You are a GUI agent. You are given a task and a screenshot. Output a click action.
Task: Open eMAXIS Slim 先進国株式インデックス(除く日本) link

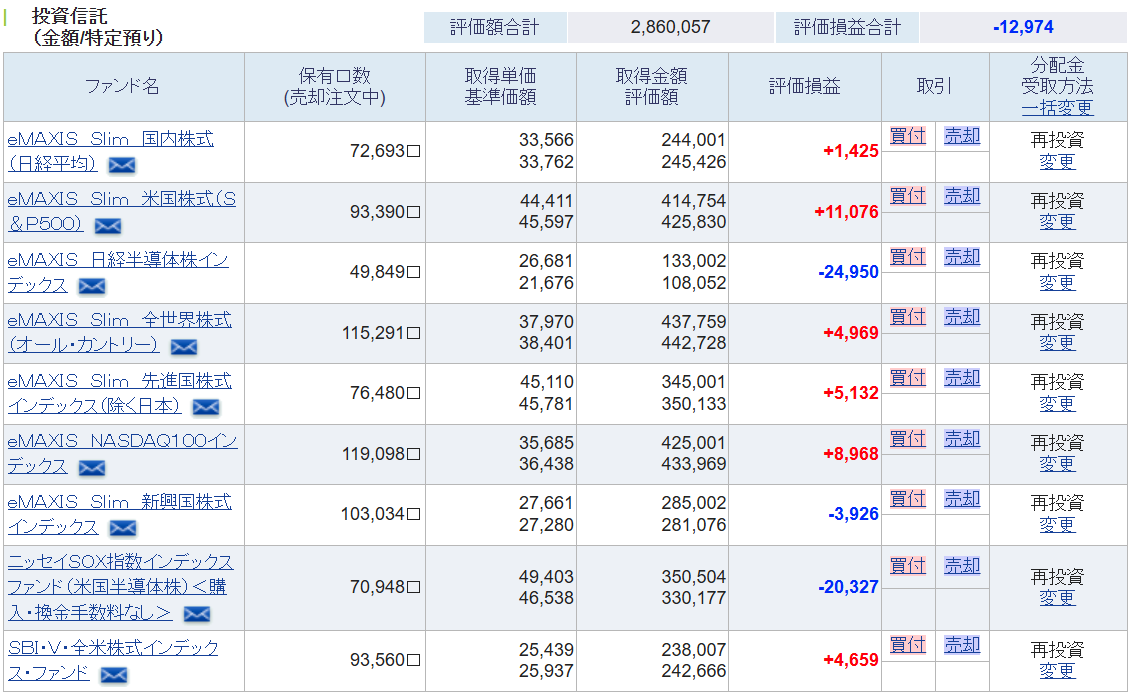(119, 393)
